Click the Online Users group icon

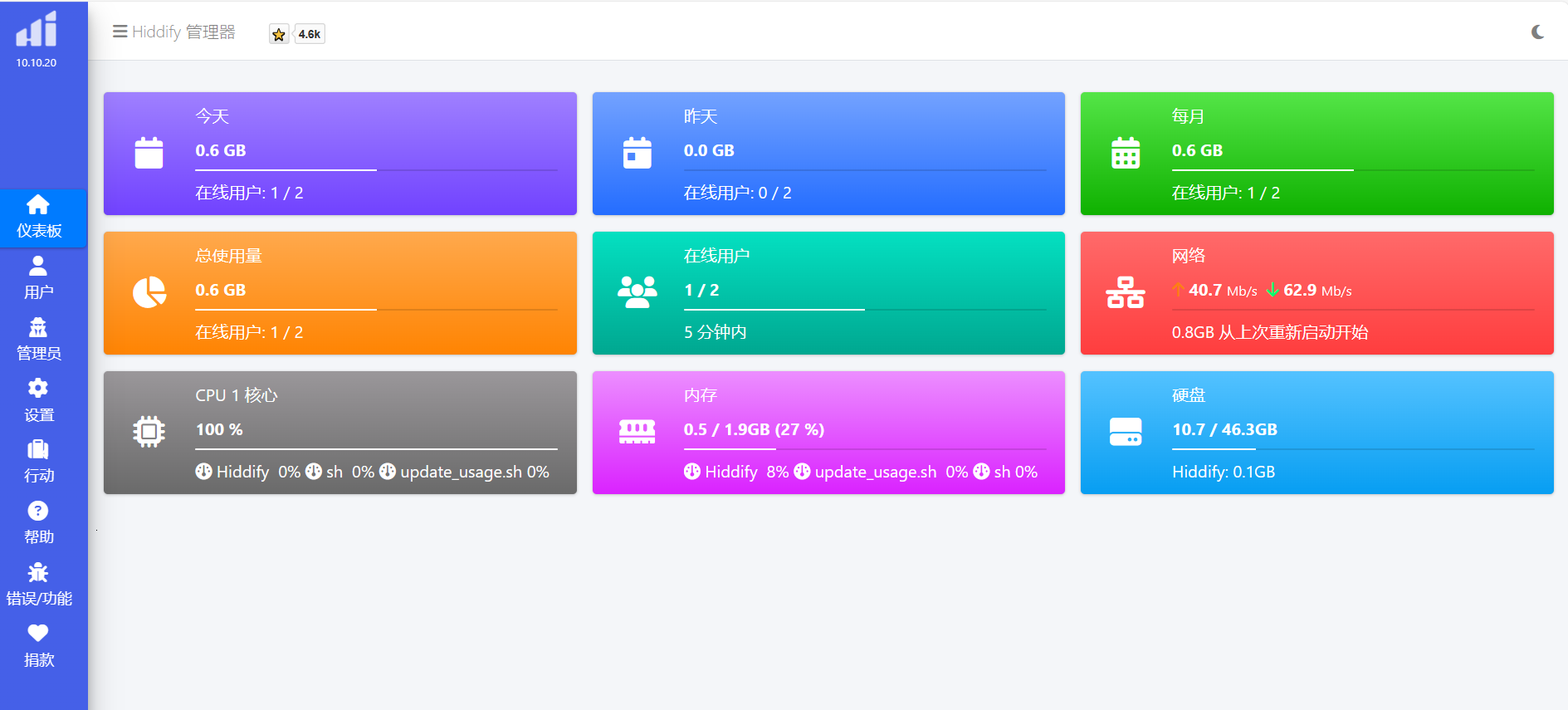(637, 292)
